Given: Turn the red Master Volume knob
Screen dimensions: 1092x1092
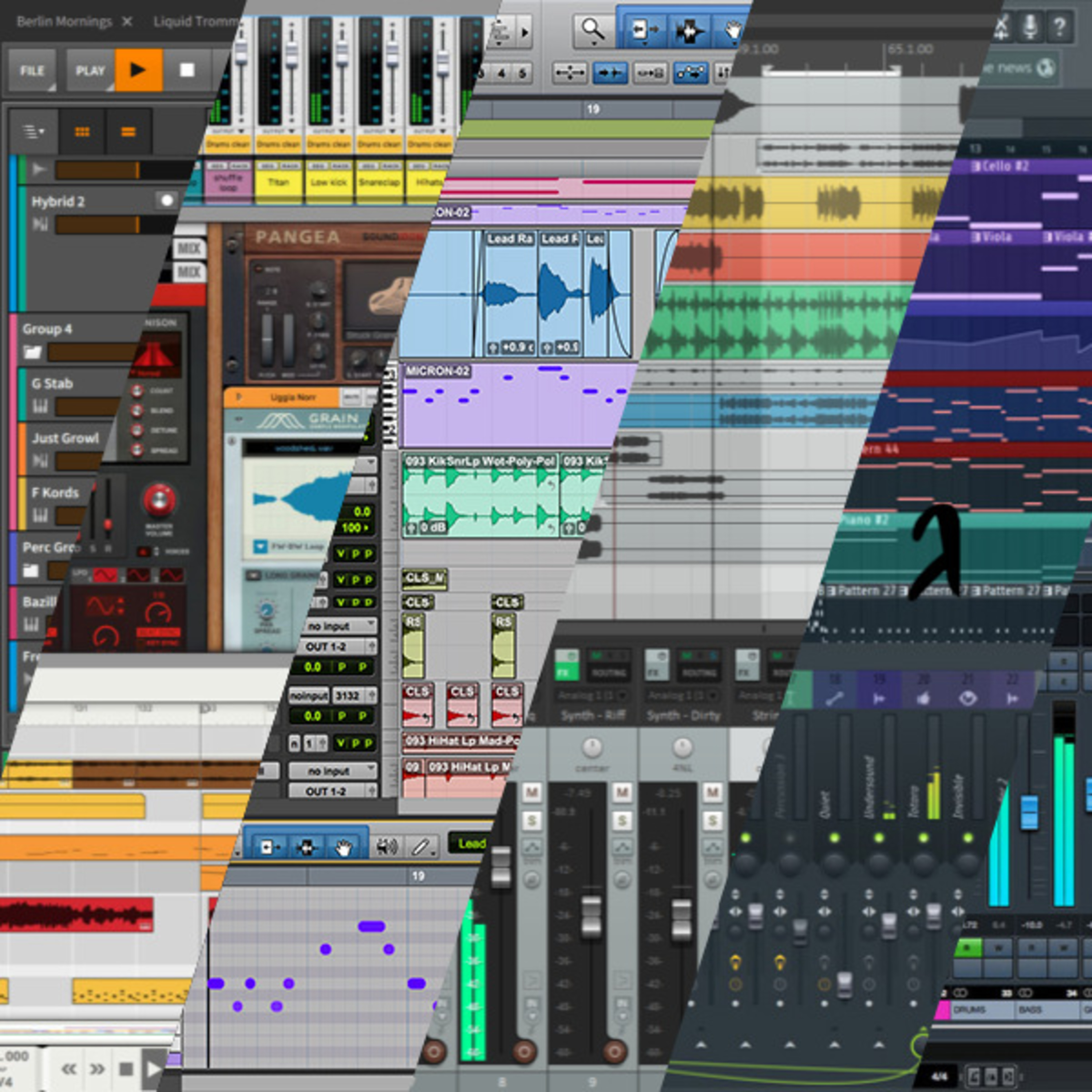Looking at the screenshot, I should coord(159,500).
